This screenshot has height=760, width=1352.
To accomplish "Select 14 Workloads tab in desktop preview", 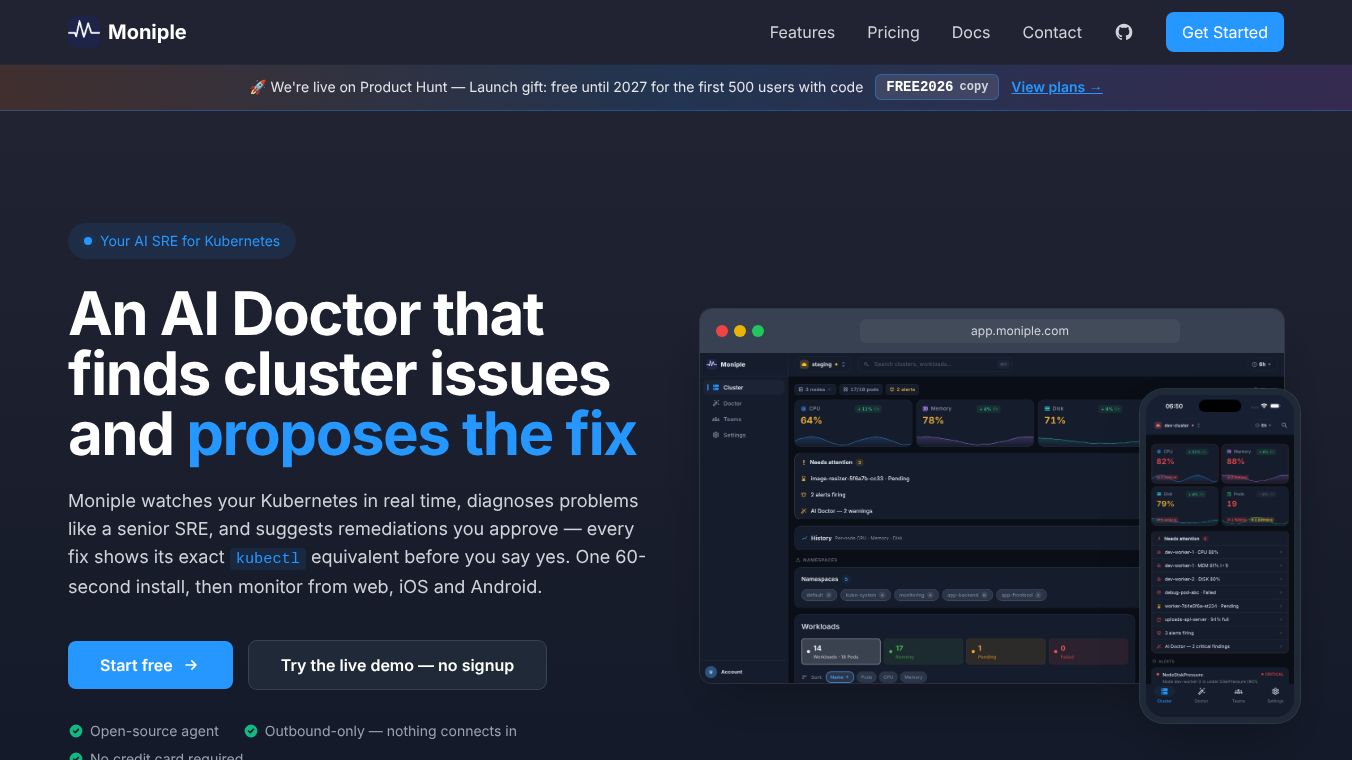I will [x=841, y=652].
